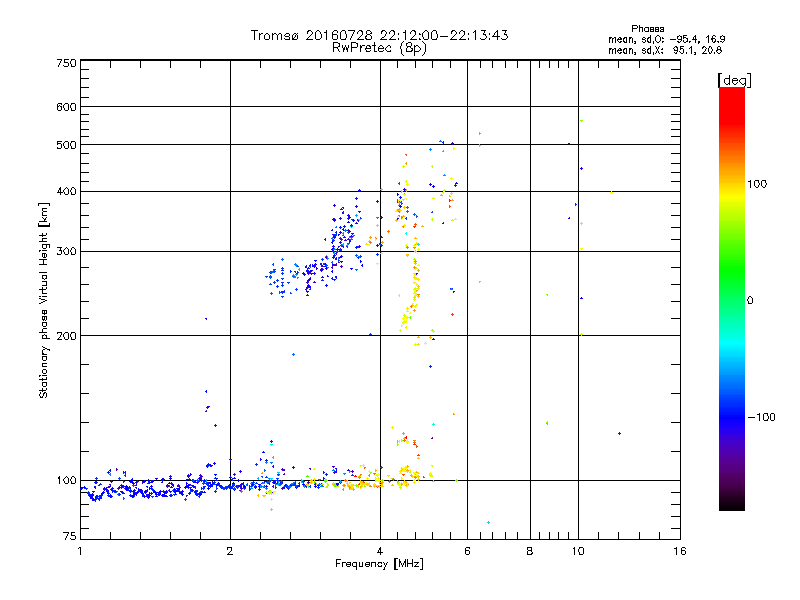The width and height of the screenshot is (800, 600).
Task: Click the y-axis label '750'
Action: click(x=66, y=63)
